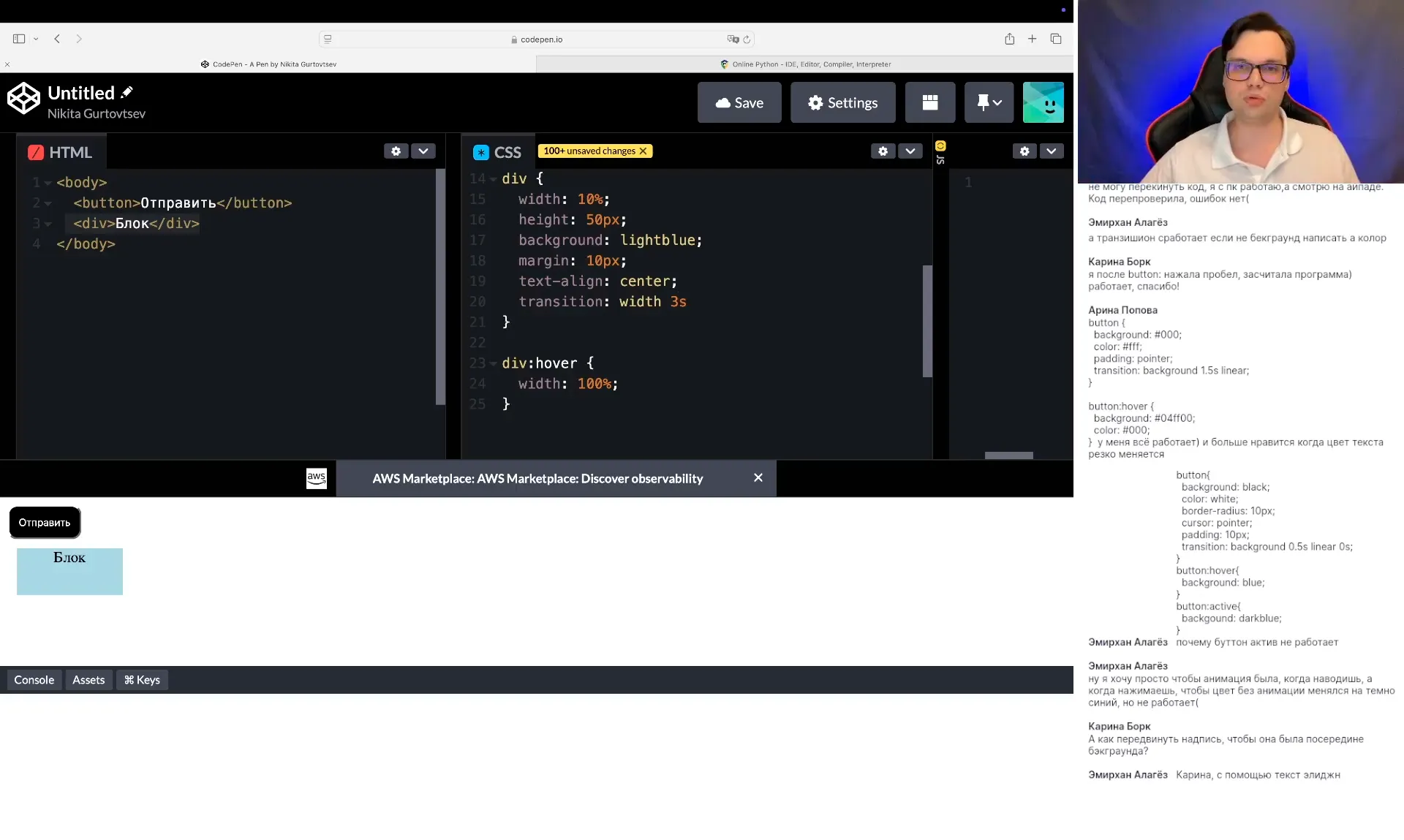Expand the HTML editor dropdown chevron

423,151
